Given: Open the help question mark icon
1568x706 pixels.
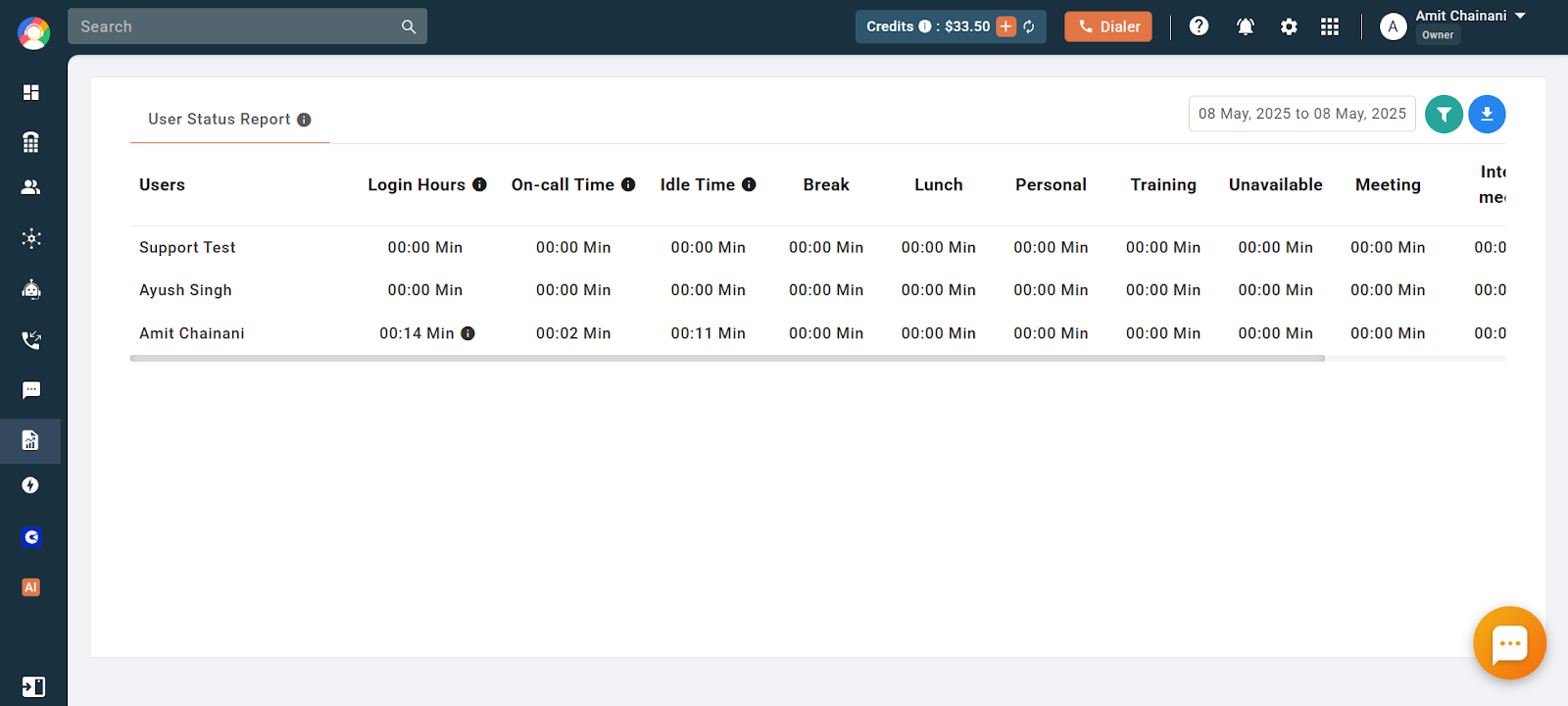Looking at the screenshot, I should (x=1199, y=26).
